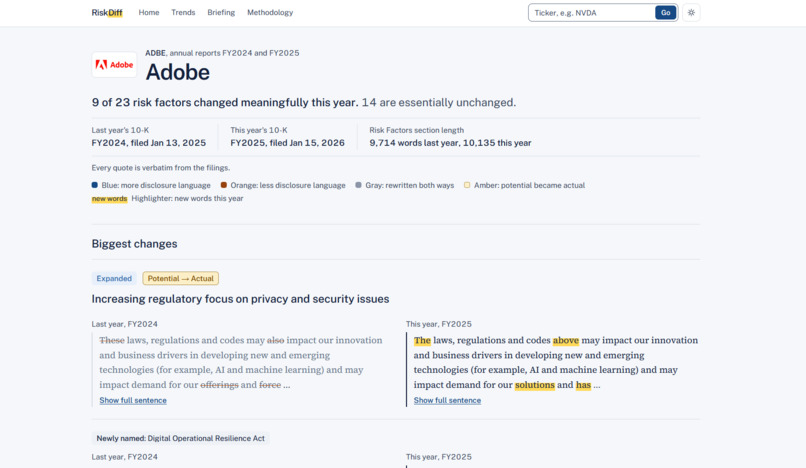This screenshot has height=468, width=806.
Task: Toggle the light/dark theme sun icon
Action: click(x=691, y=13)
